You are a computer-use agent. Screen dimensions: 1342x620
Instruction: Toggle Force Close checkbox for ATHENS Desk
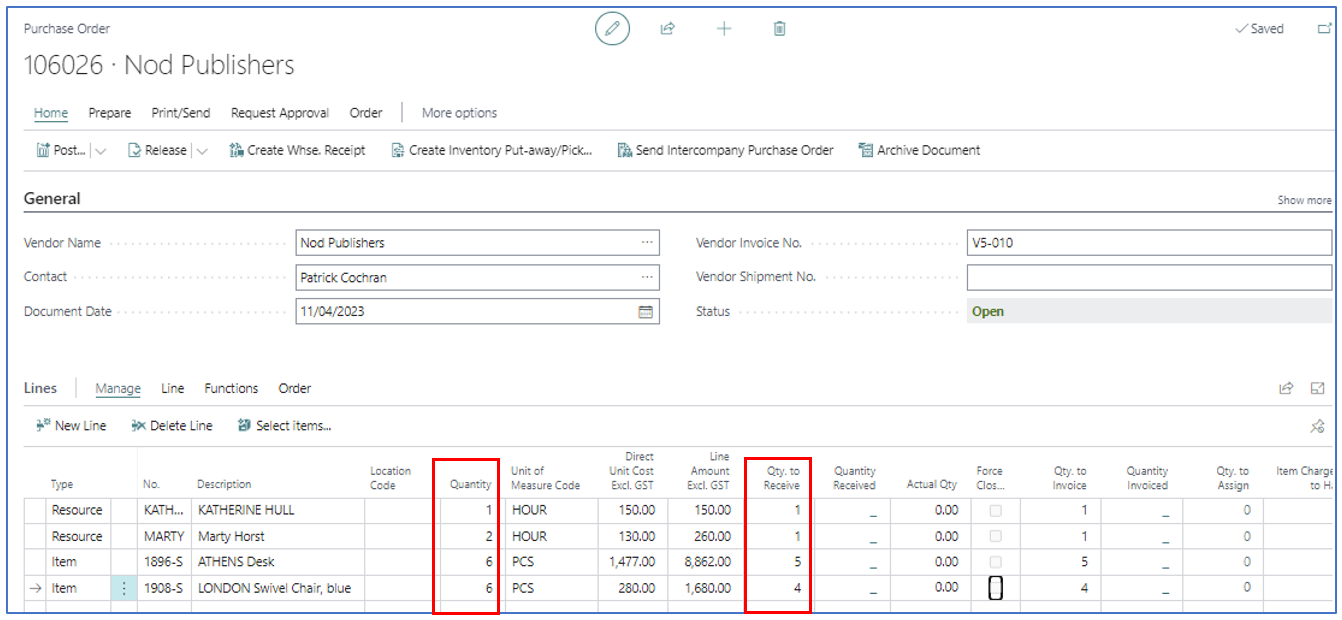[995, 563]
